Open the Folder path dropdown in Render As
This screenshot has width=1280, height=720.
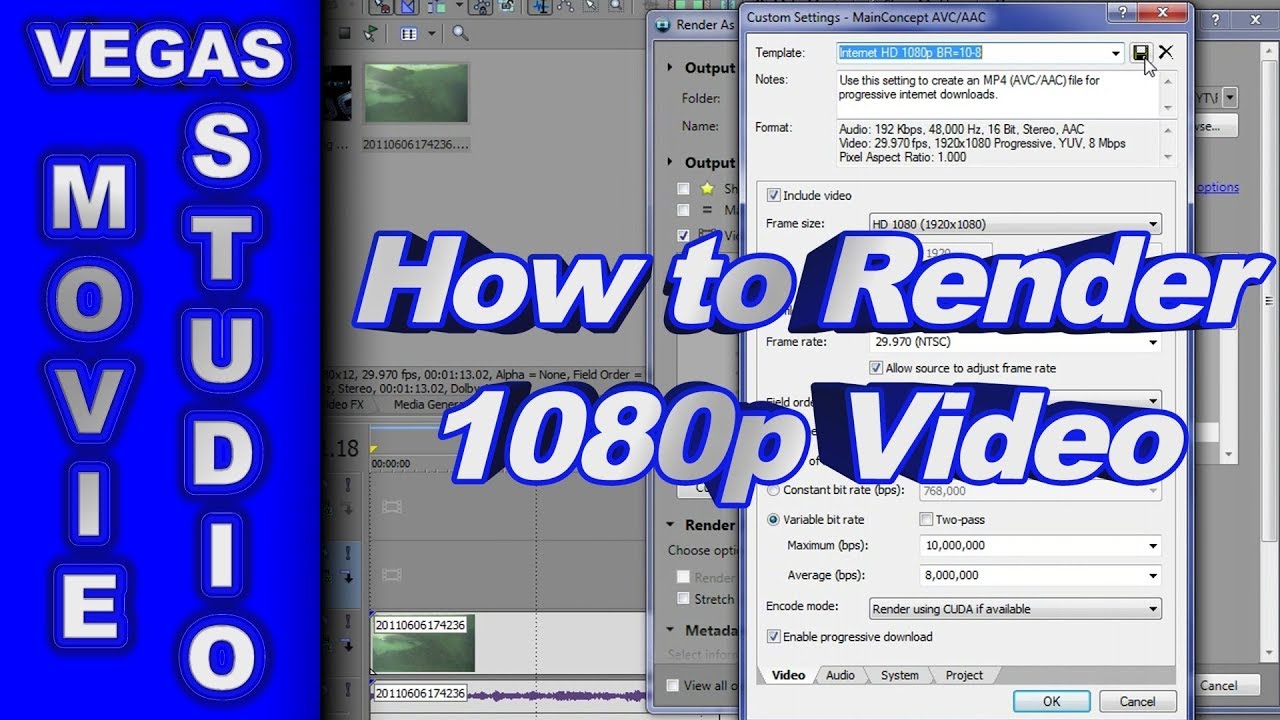[x=1230, y=97]
